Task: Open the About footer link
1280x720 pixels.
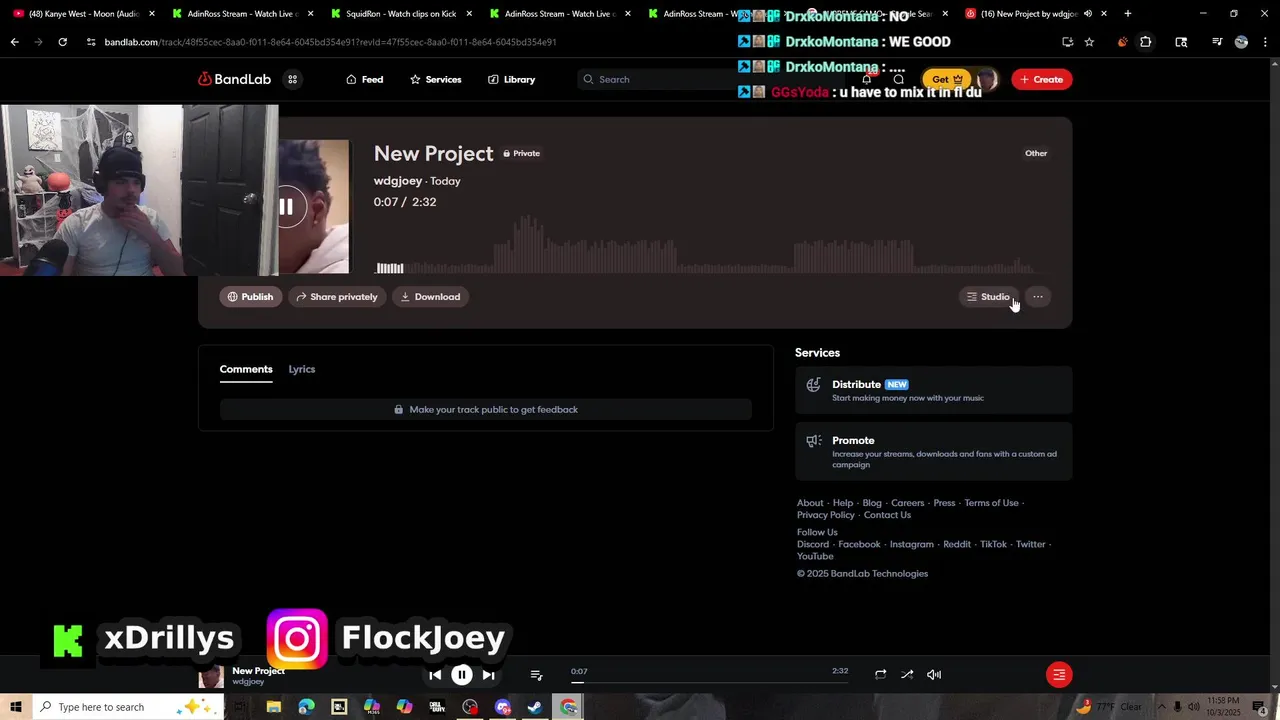Action: click(x=810, y=503)
